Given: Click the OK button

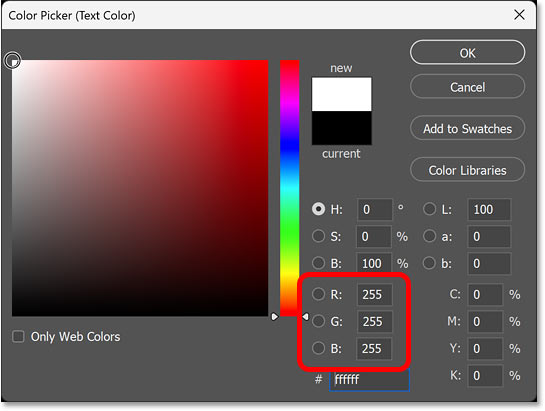Looking at the screenshot, I should point(467,53).
